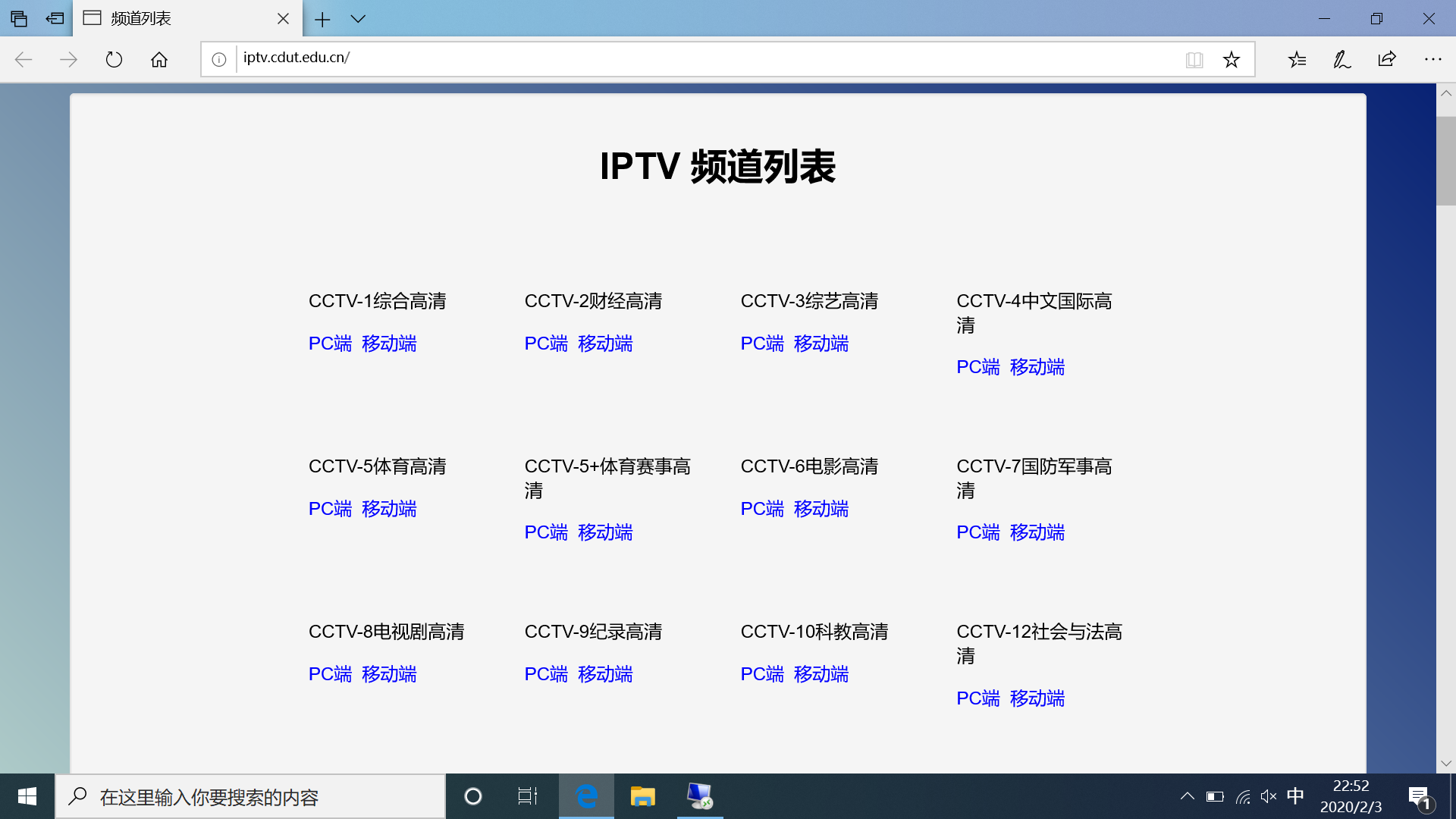Refresh the page with reload icon

coord(114,59)
